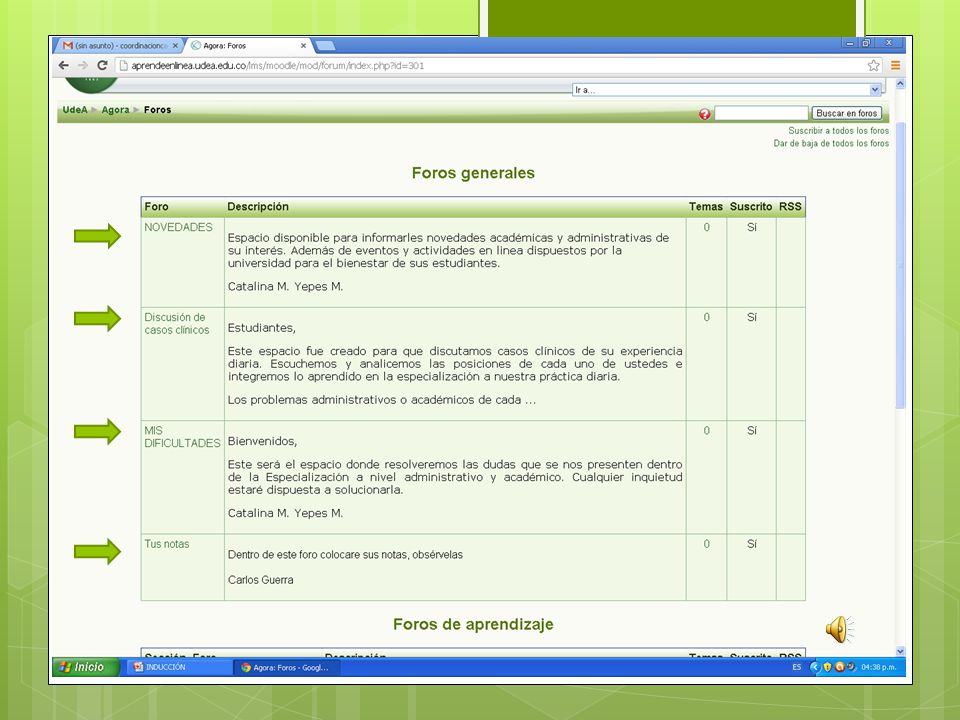Click the Temas column header
Screen dimensions: 960x720
706,206
